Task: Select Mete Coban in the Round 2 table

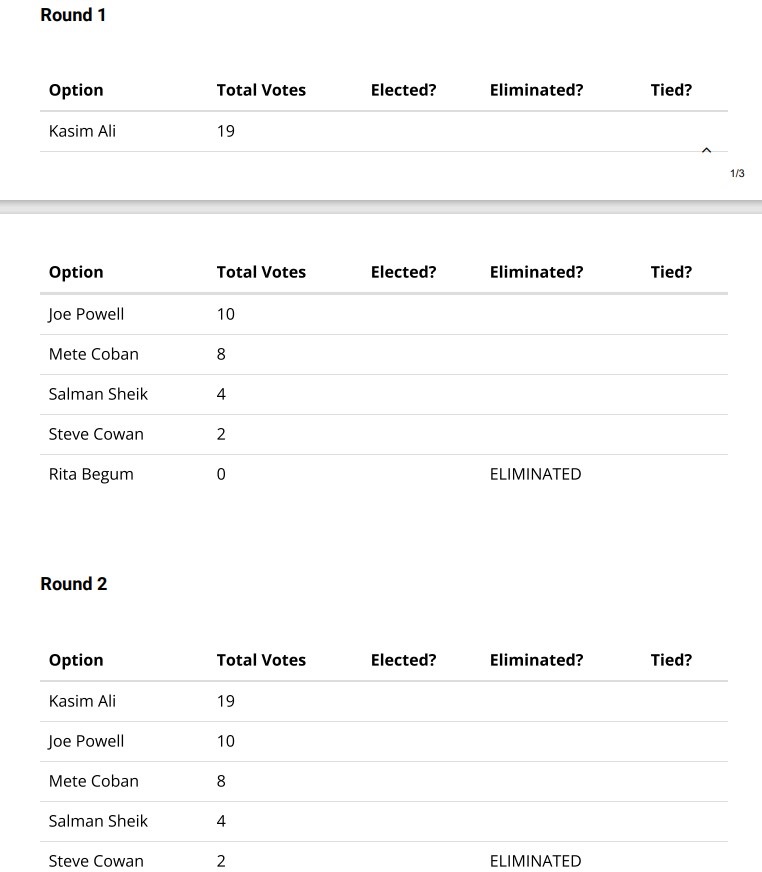Action: [93, 781]
